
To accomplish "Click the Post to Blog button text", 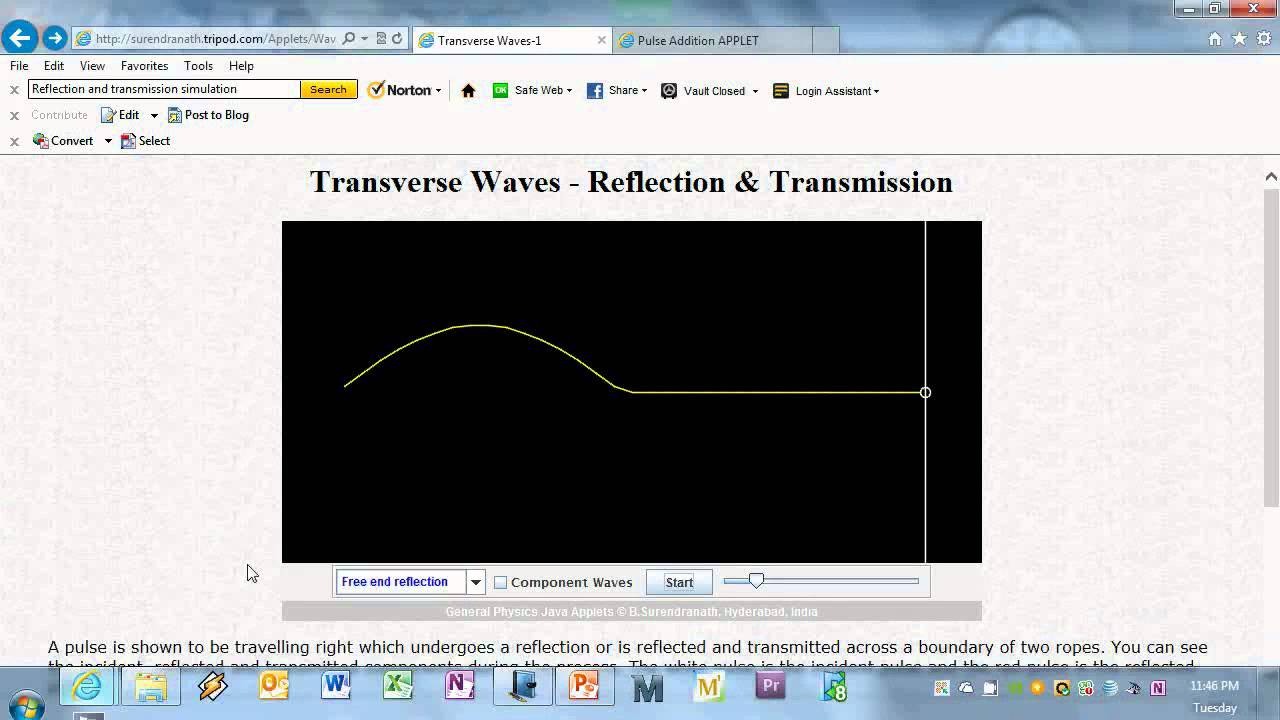I will click(217, 115).
